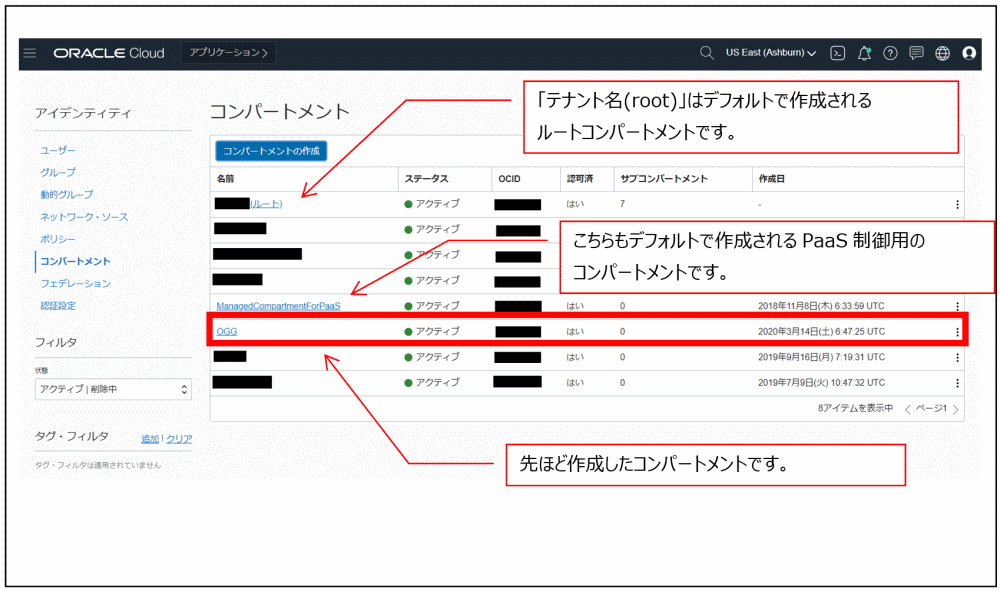Click the 2020年3月14日(土) 6:47:25 UTC date cell
Screen dimensions: 1000x591
(821, 332)
